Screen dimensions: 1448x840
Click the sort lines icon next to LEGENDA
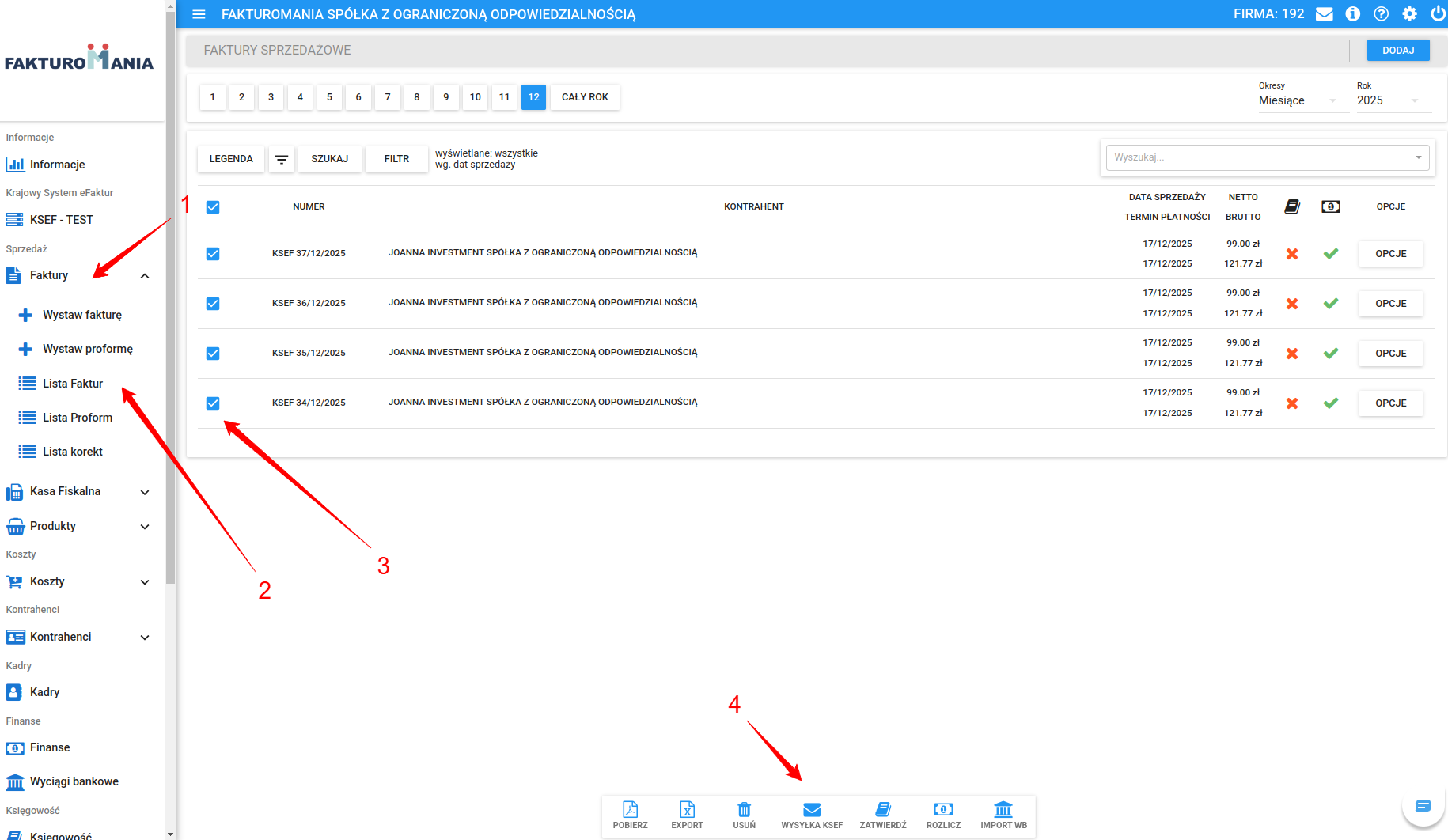pyautogui.click(x=282, y=159)
